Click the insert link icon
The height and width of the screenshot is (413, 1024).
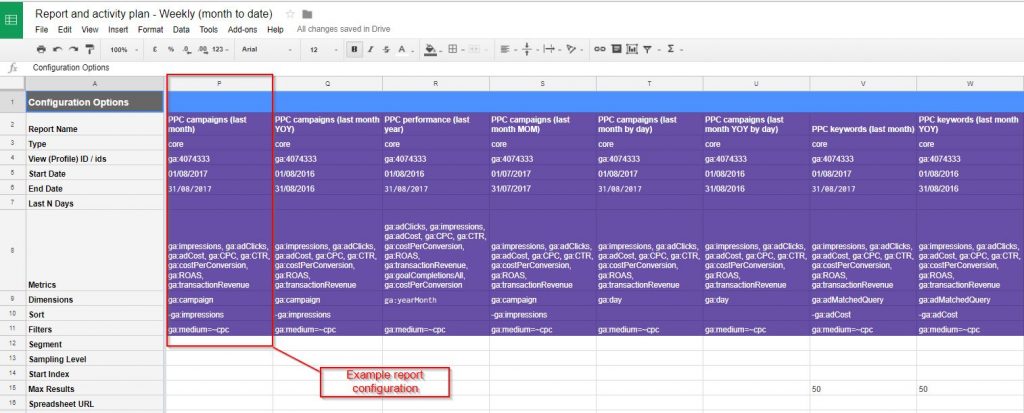pos(600,49)
